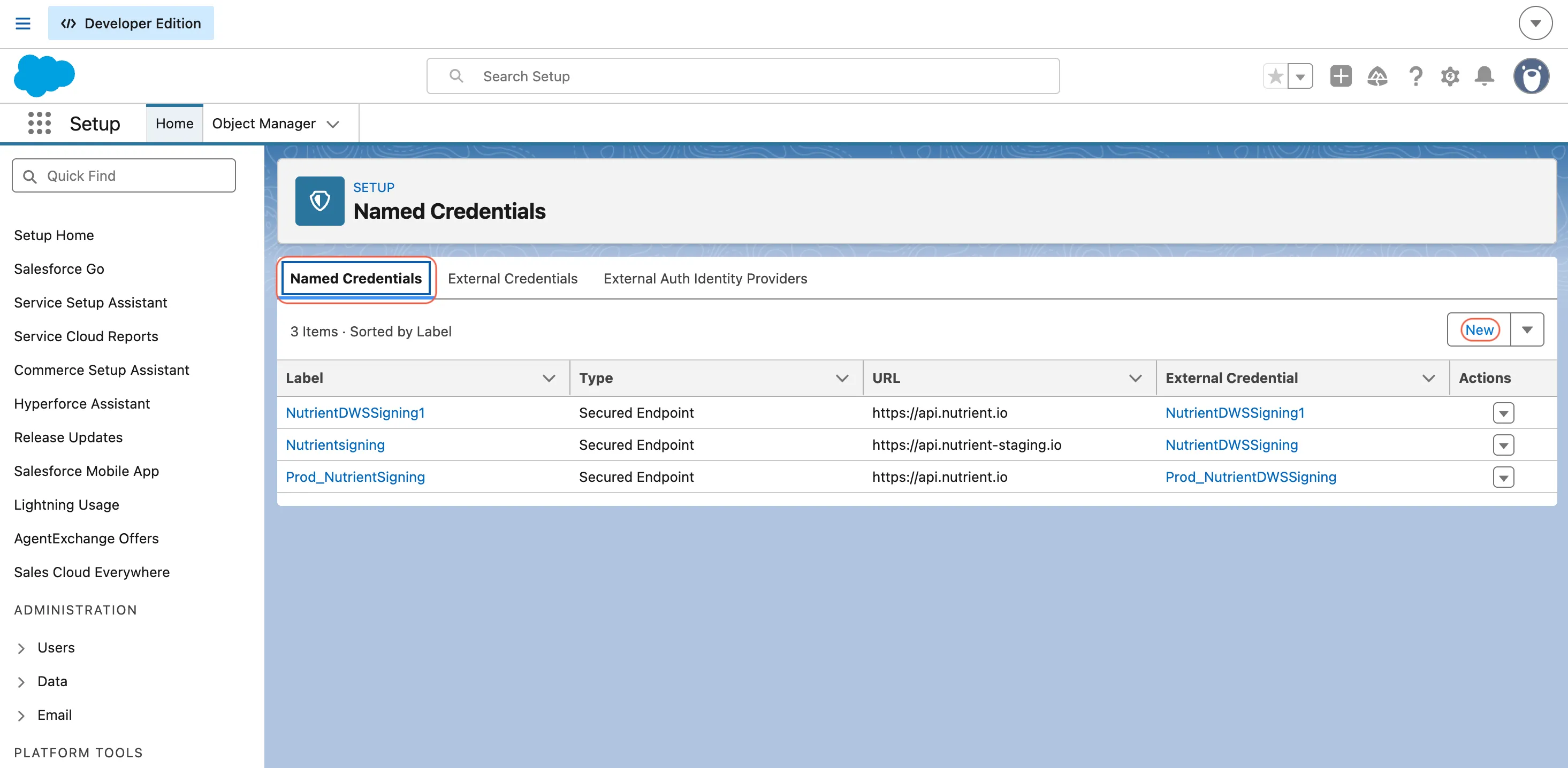1568x768 pixels.
Task: Open Lightning Usage
Action: click(x=66, y=505)
